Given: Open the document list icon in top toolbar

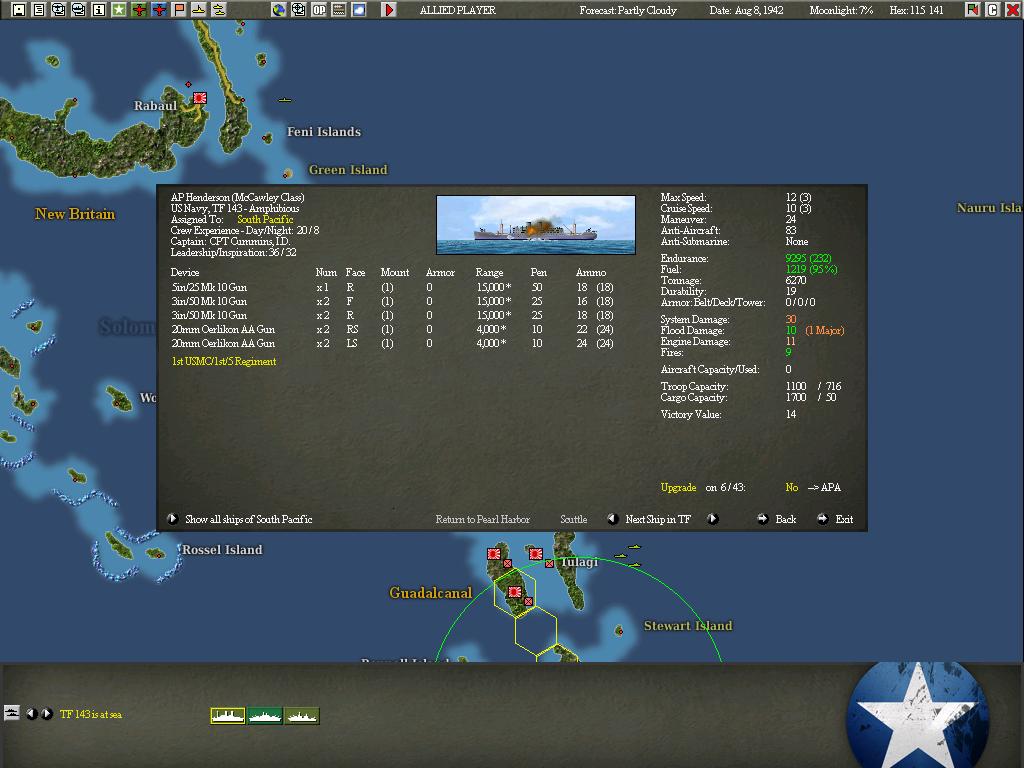Looking at the screenshot, I should point(39,10).
